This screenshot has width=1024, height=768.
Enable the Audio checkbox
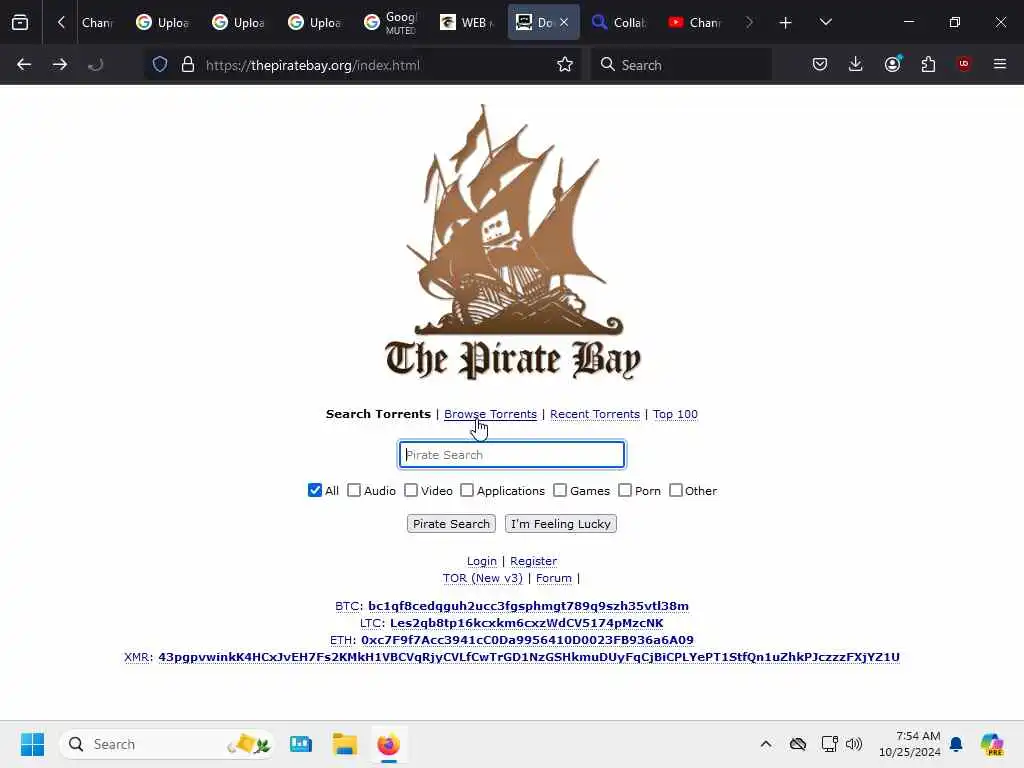coord(354,490)
